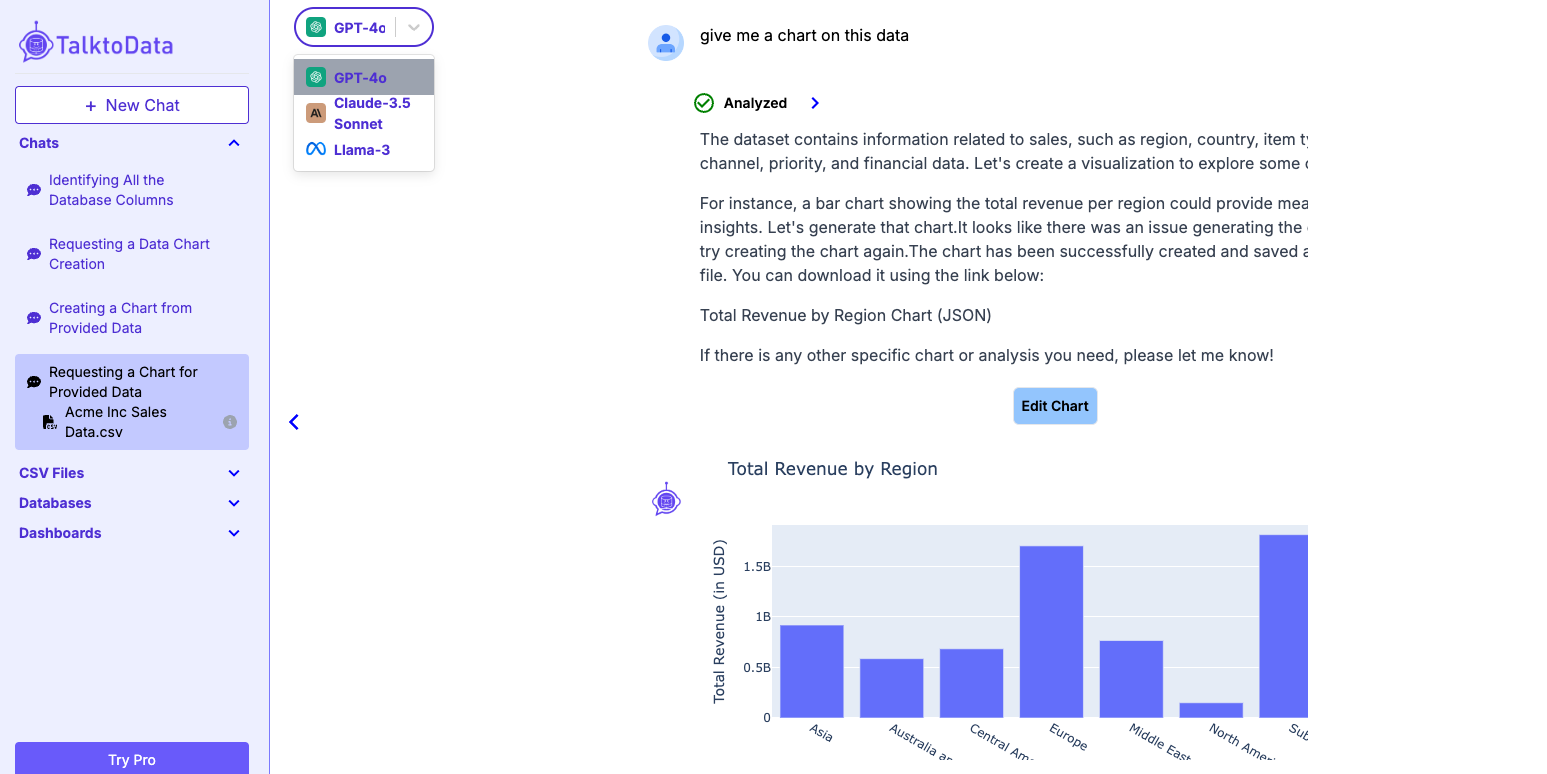
Task: Open the 'Creating a Chart from Provided Data' chat
Action: 119,317
